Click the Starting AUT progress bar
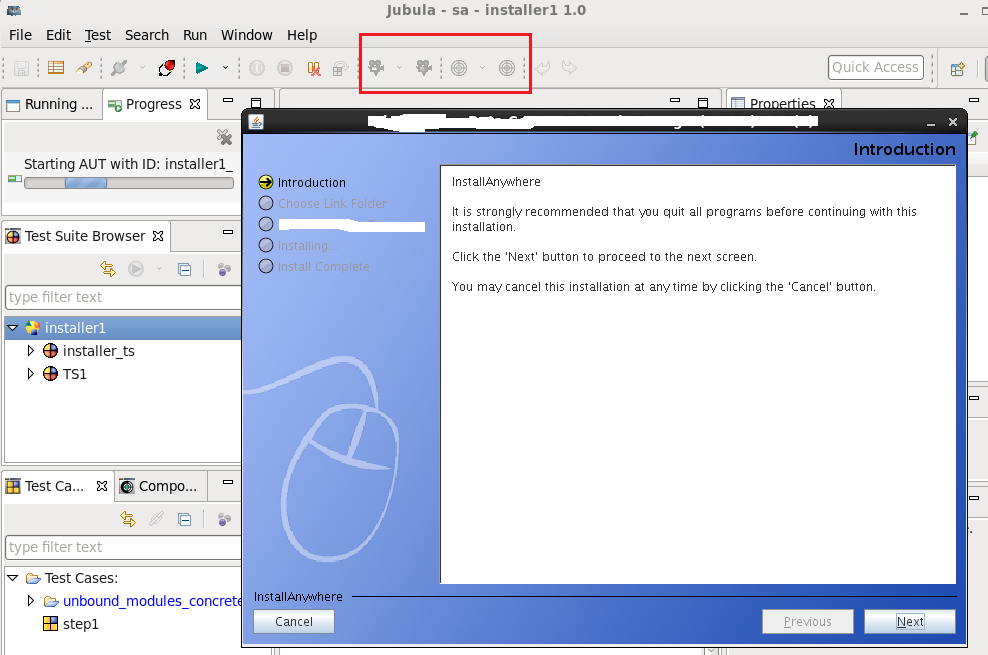988x655 pixels. pyautogui.click(x=129, y=183)
